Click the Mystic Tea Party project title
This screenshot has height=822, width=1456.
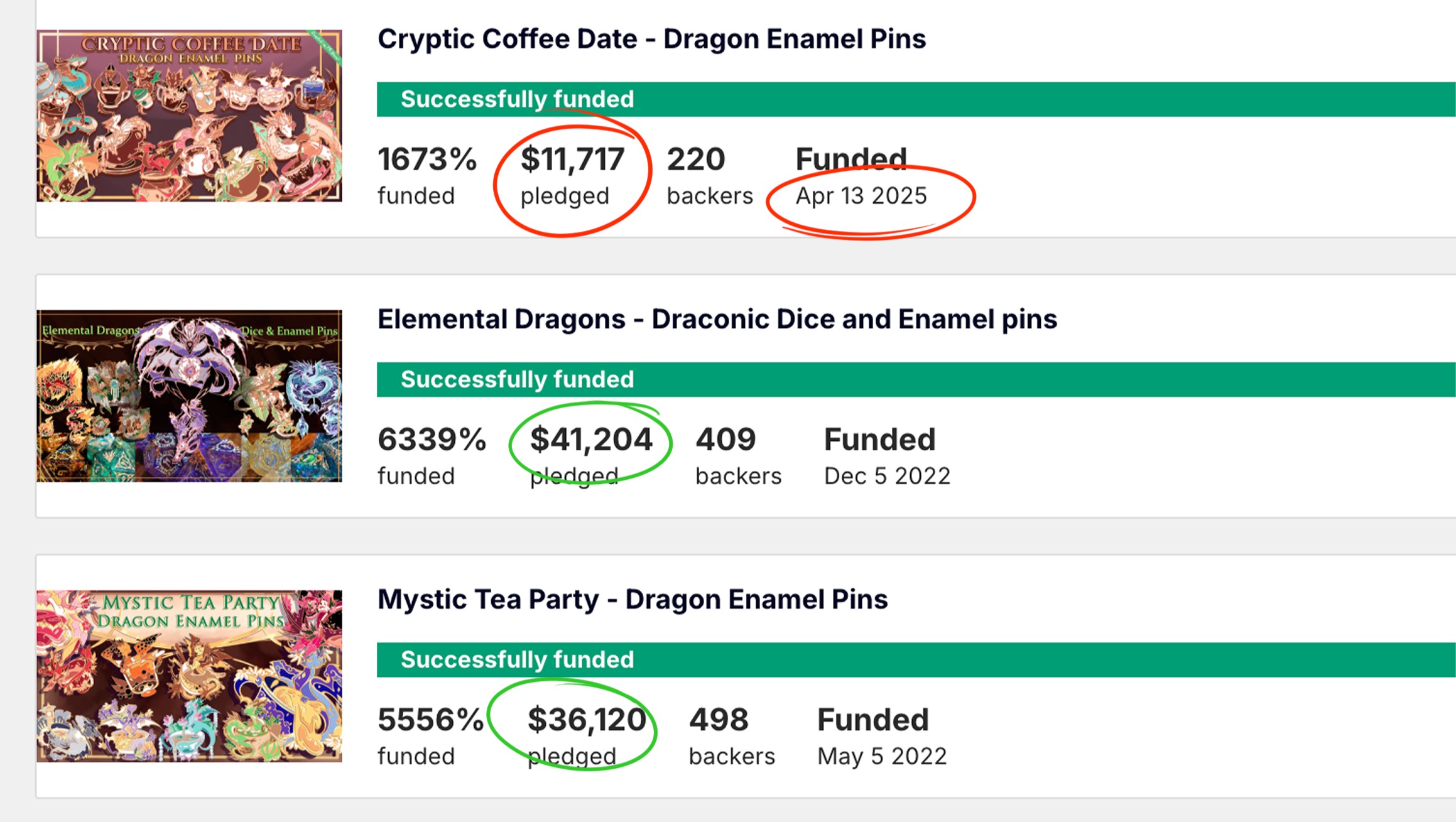[x=632, y=599]
